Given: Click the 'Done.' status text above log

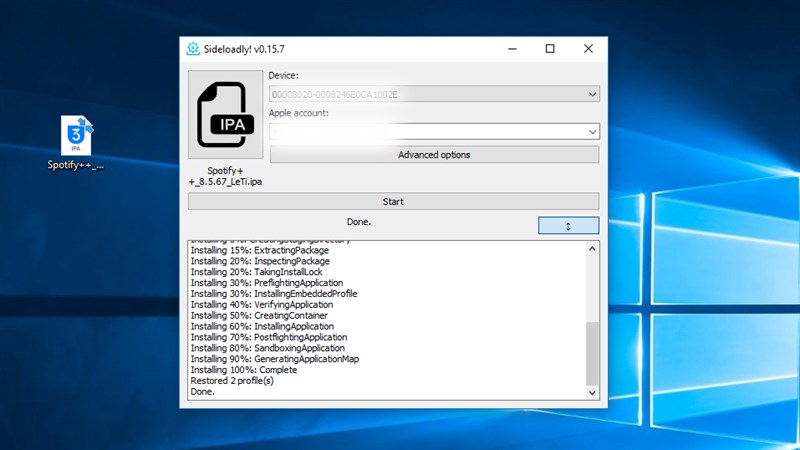Looking at the screenshot, I should point(359,222).
